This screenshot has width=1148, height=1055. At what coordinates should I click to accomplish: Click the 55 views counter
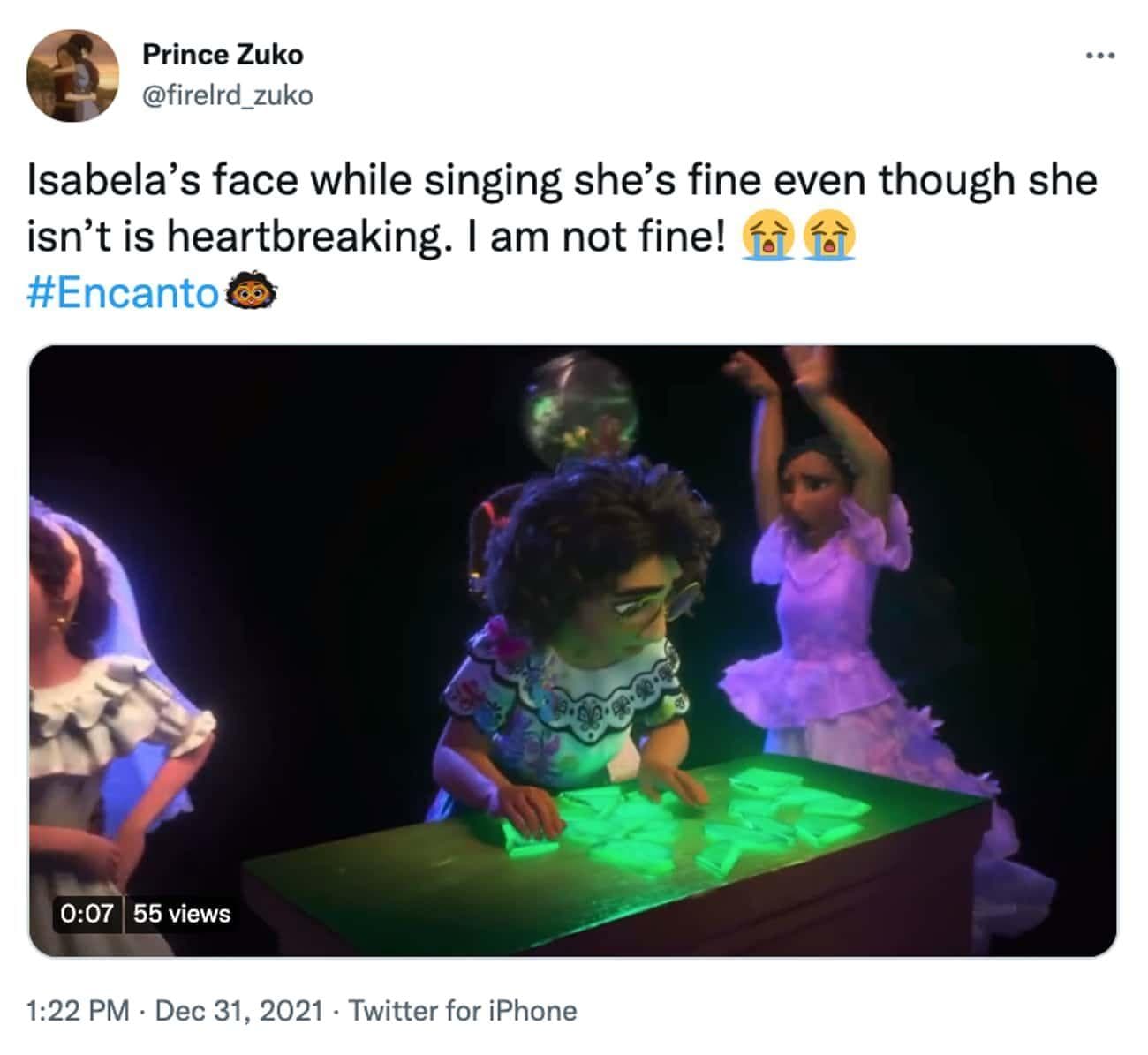(179, 916)
